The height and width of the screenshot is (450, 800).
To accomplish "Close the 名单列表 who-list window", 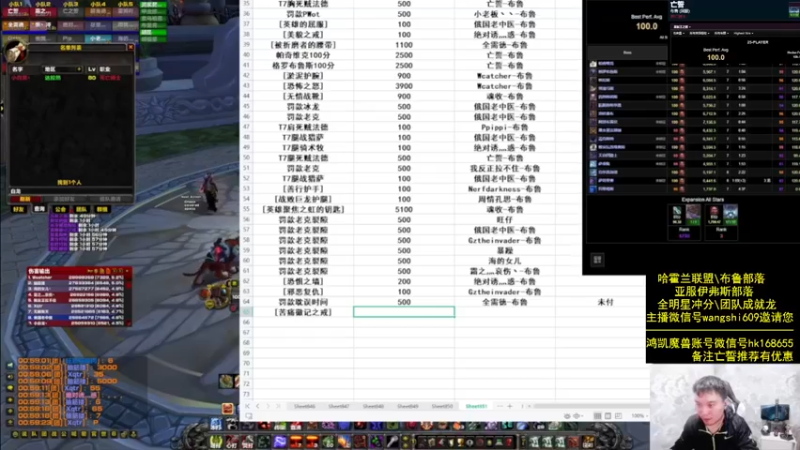I will pyautogui.click(x=131, y=47).
